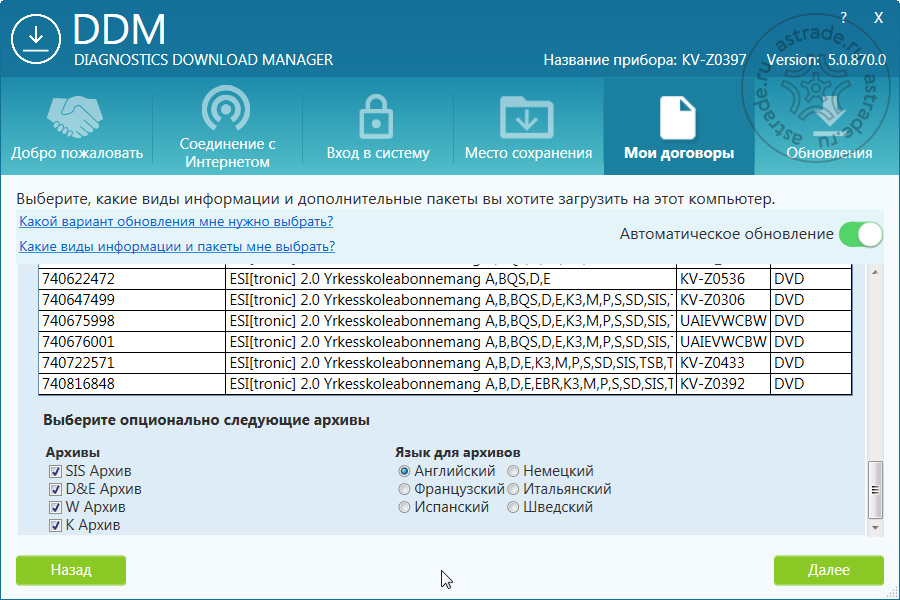The image size is (900, 600).
Task: Click the Назад button
Action: pyautogui.click(x=71, y=570)
